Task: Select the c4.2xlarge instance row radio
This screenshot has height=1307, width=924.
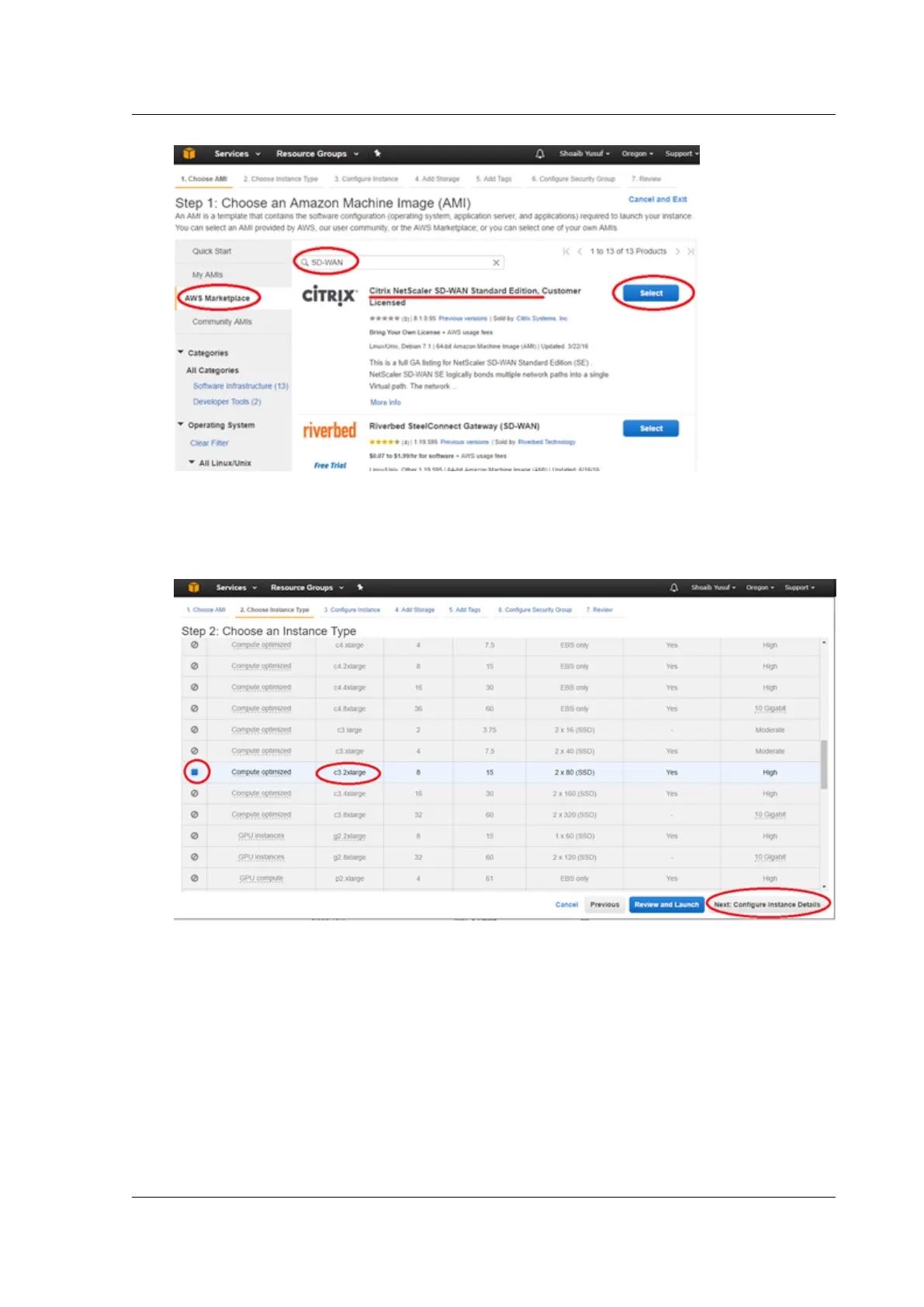Action: point(195,666)
